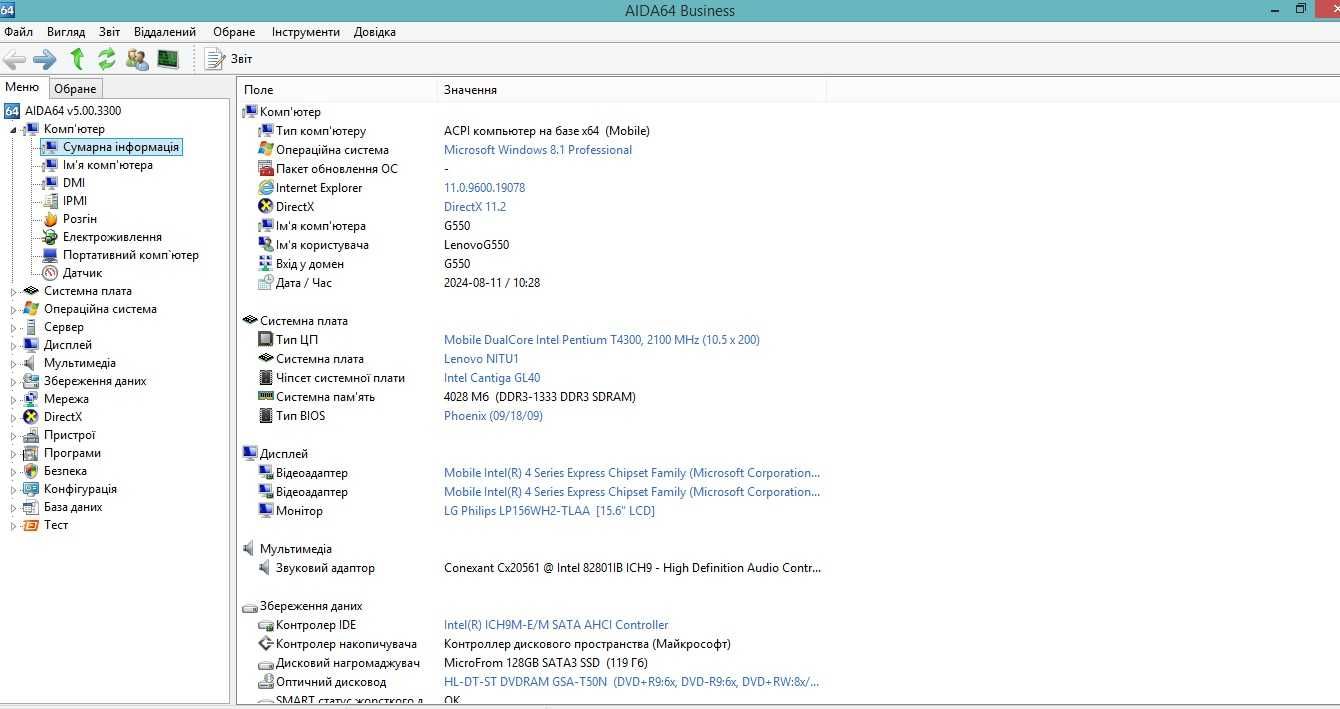Click the Refresh toolbar icon

107,59
